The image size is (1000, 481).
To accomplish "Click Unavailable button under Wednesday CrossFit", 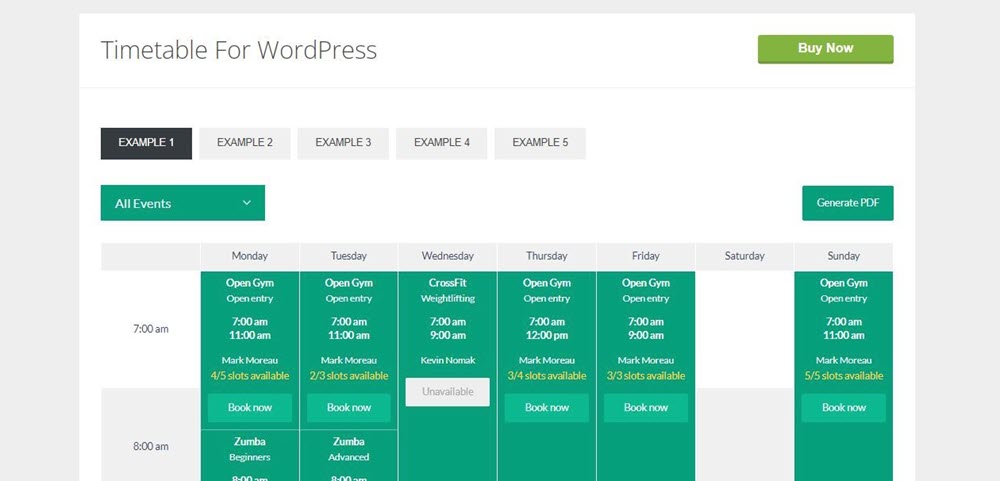I will point(447,392).
